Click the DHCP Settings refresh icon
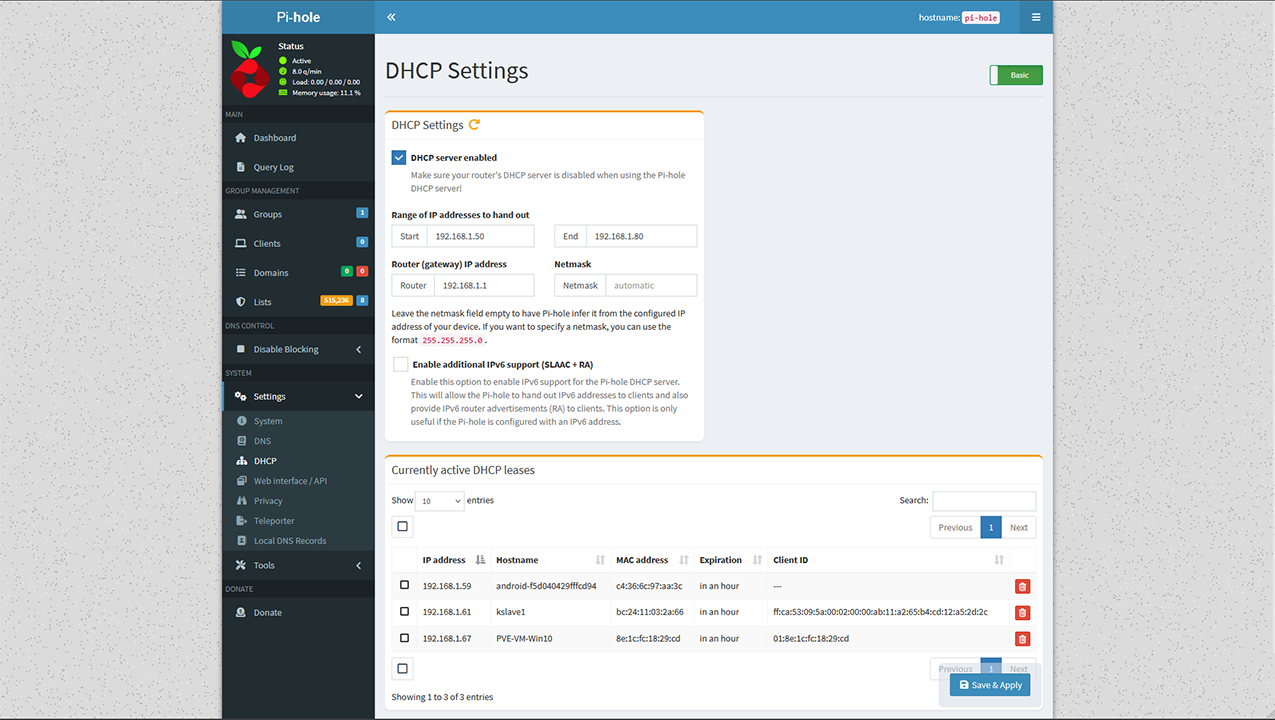 (474, 125)
